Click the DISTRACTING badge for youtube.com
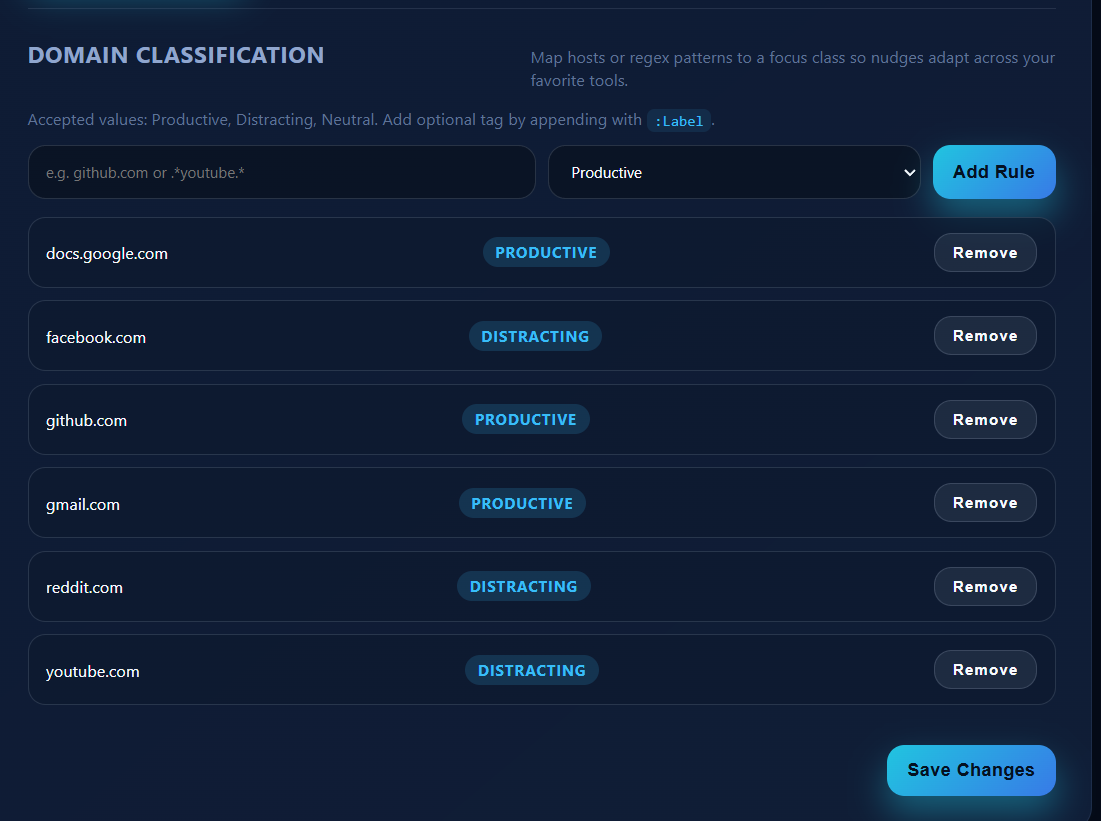The image size is (1101, 821). [x=532, y=670]
